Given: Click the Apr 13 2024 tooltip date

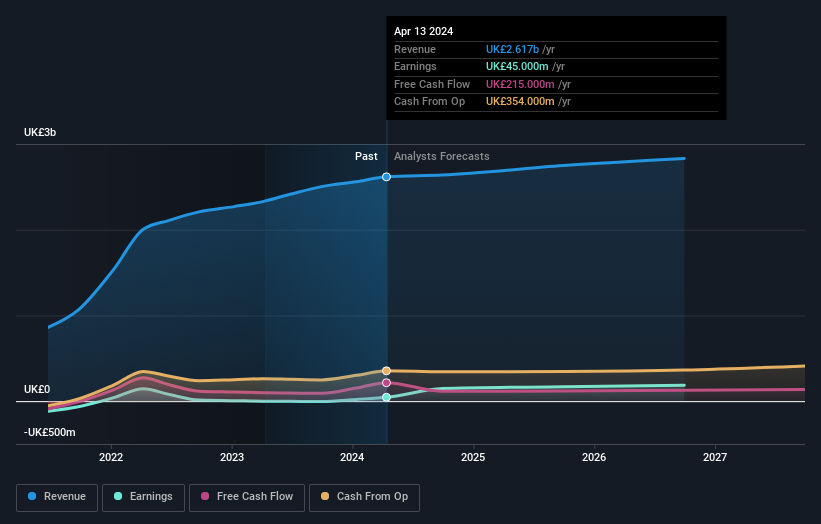Looking at the screenshot, I should (x=424, y=31).
